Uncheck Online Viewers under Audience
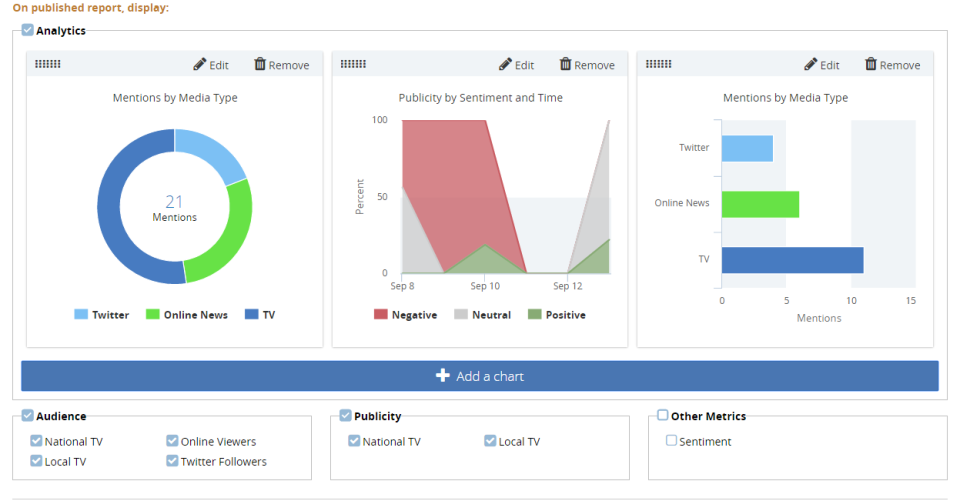This screenshot has width=960, height=501. point(172,441)
